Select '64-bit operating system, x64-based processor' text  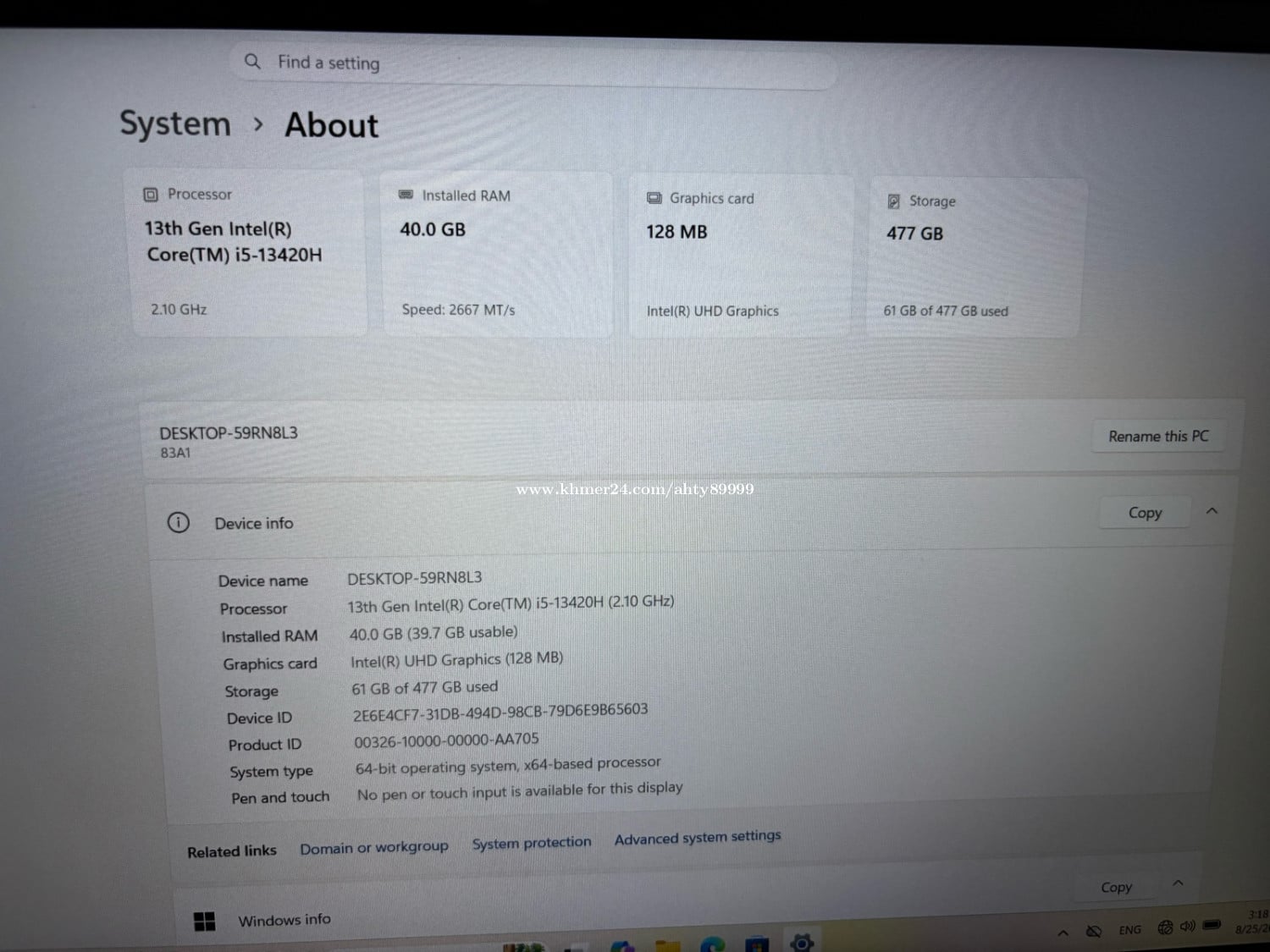tap(508, 766)
